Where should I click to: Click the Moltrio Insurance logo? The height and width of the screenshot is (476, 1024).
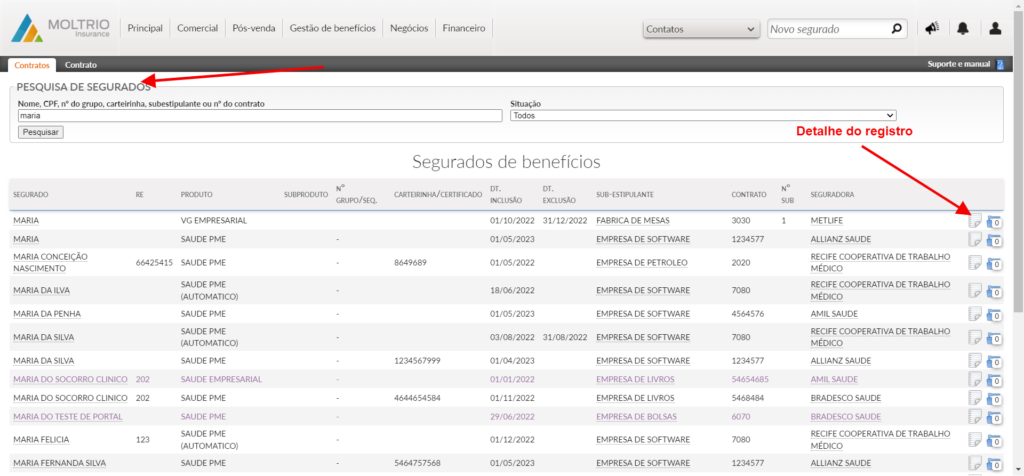coord(62,28)
